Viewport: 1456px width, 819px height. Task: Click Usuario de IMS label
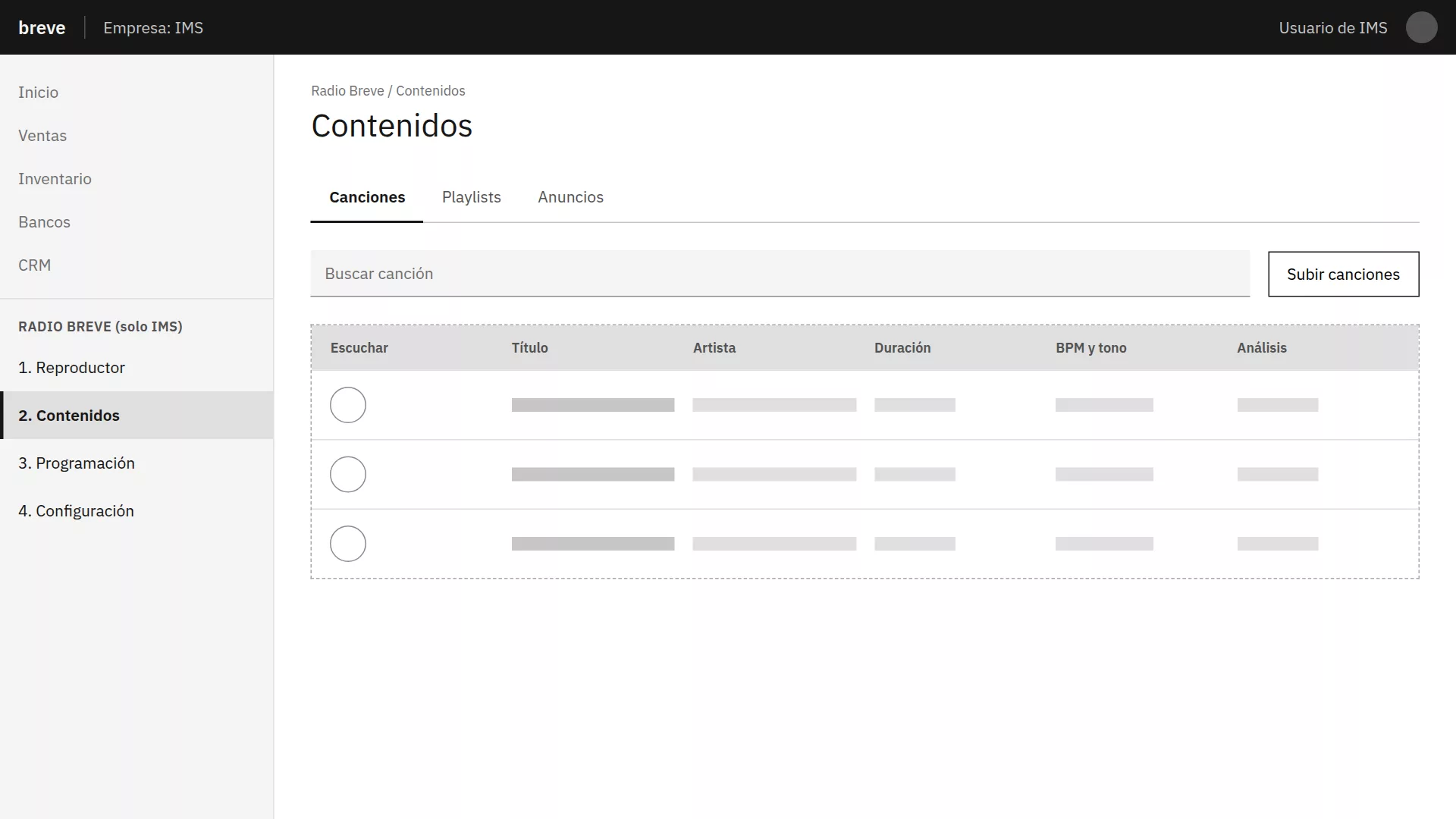(1333, 28)
